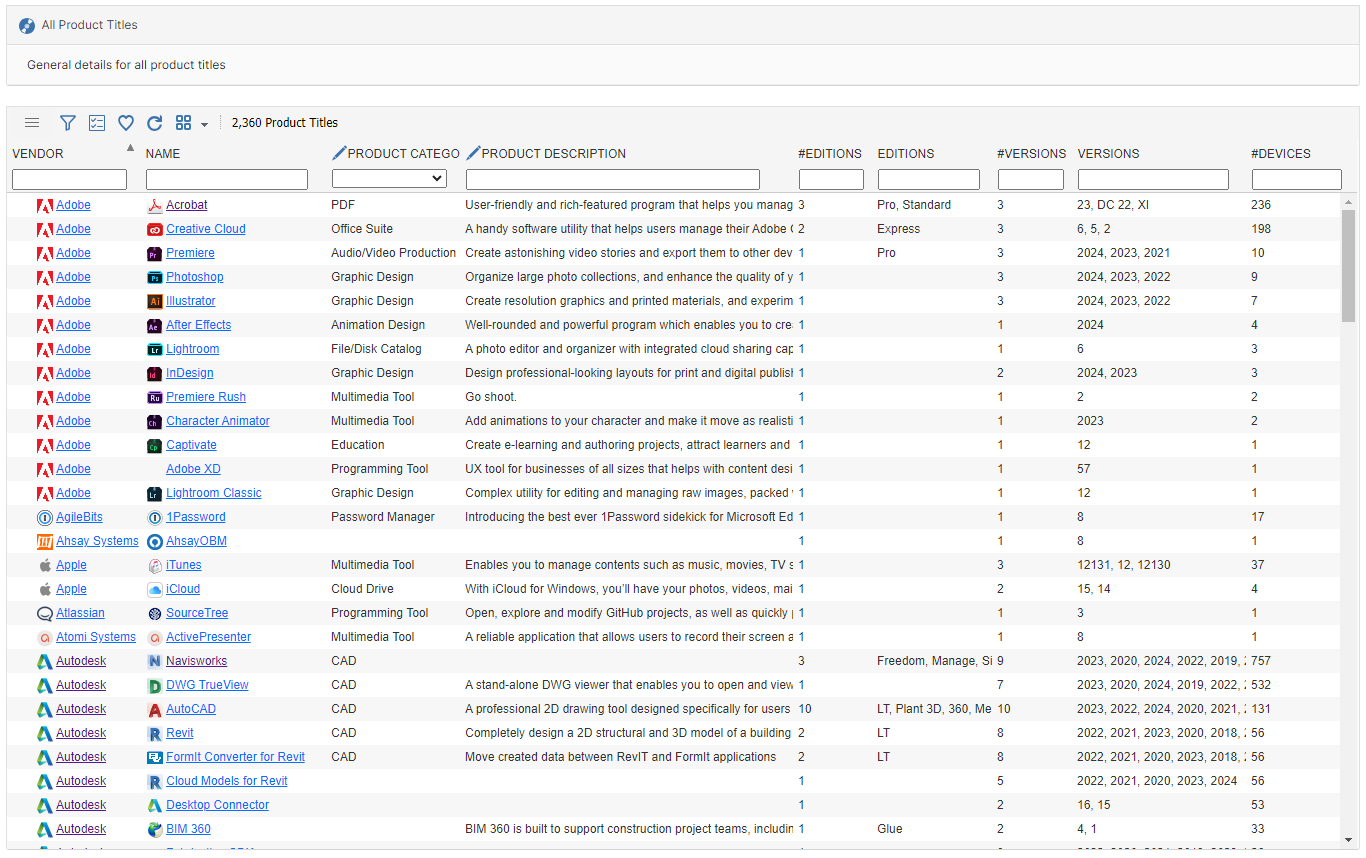The height and width of the screenshot is (858, 1366).
Task: Click the Product Description filter input field
Action: (613, 180)
